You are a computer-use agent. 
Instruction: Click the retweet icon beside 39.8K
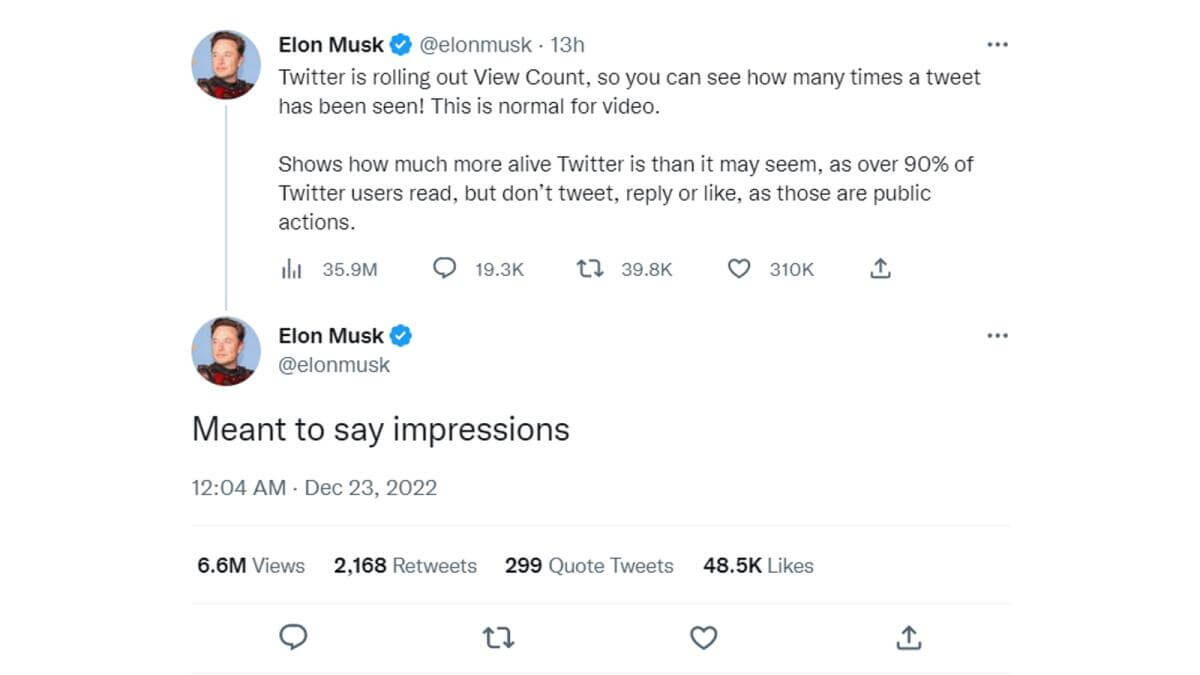coord(590,269)
